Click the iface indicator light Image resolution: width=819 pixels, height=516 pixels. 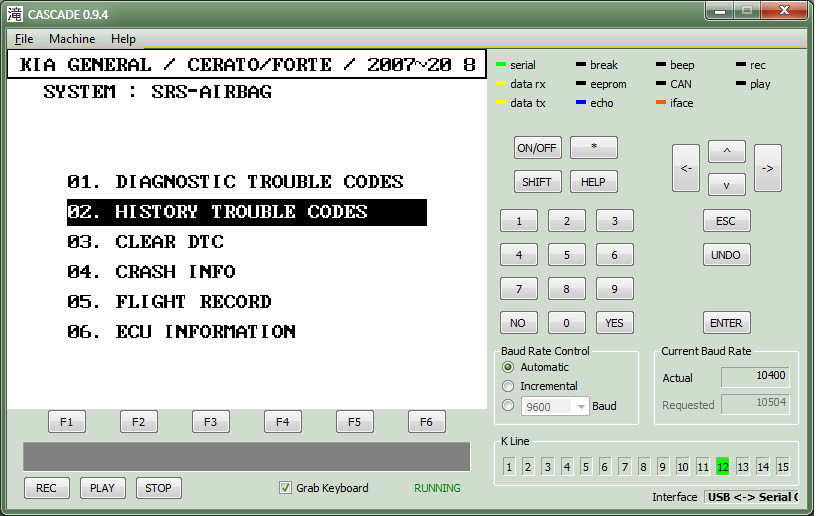tap(661, 103)
